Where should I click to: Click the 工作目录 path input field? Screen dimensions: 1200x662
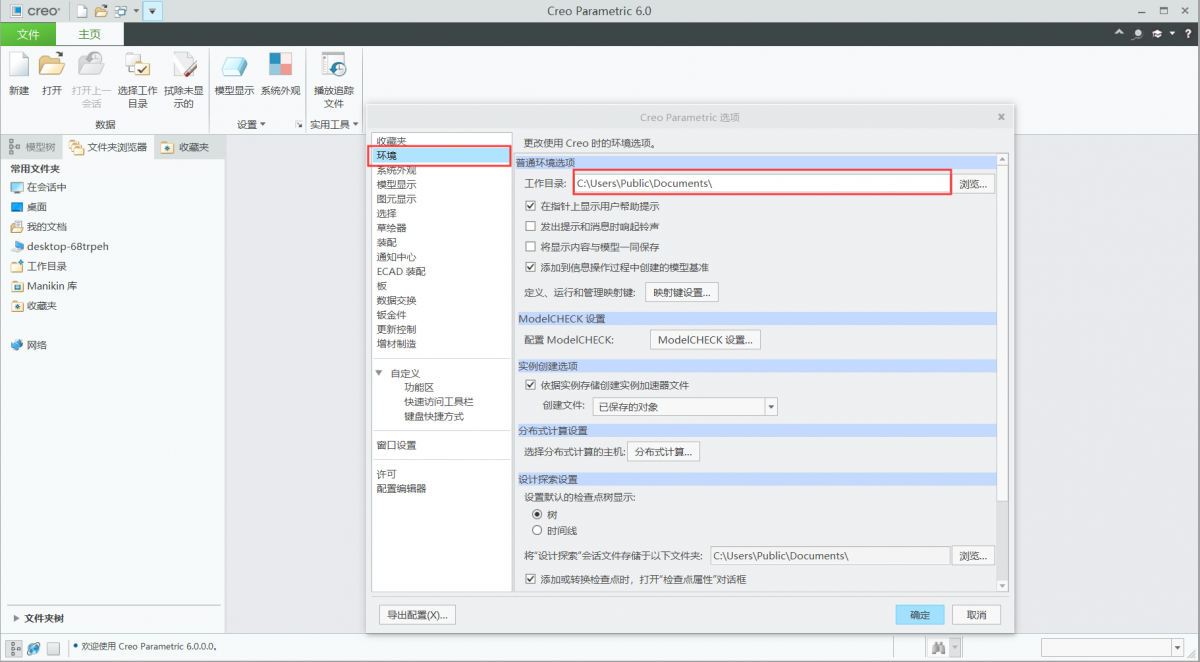[x=761, y=183]
